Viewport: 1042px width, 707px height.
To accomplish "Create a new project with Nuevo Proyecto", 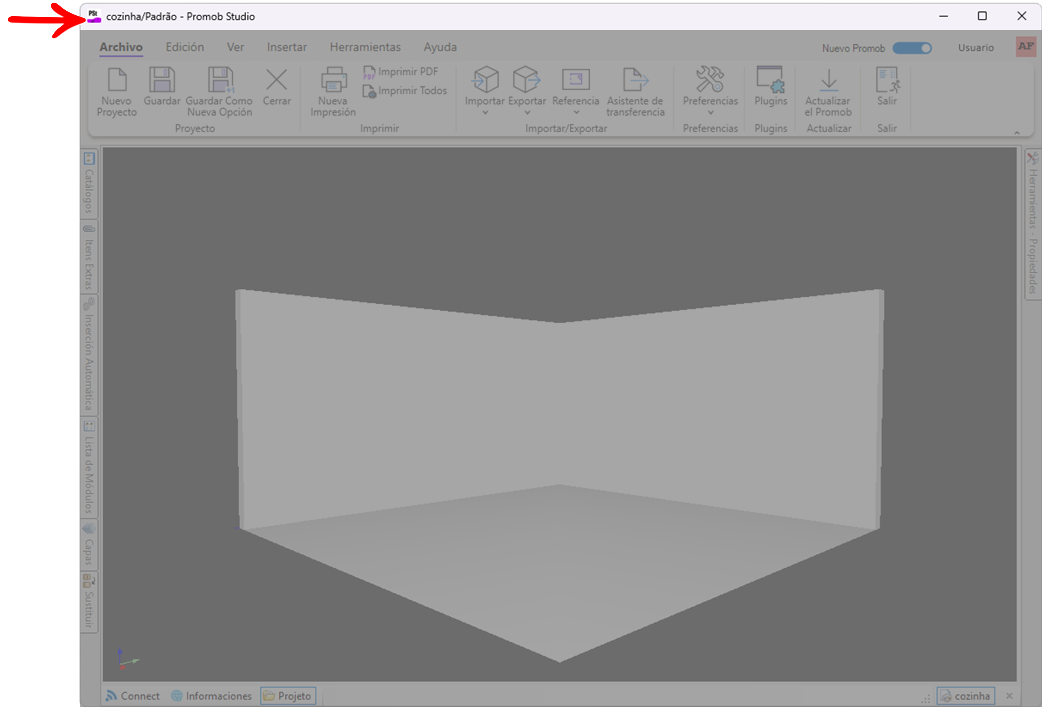I will point(117,92).
